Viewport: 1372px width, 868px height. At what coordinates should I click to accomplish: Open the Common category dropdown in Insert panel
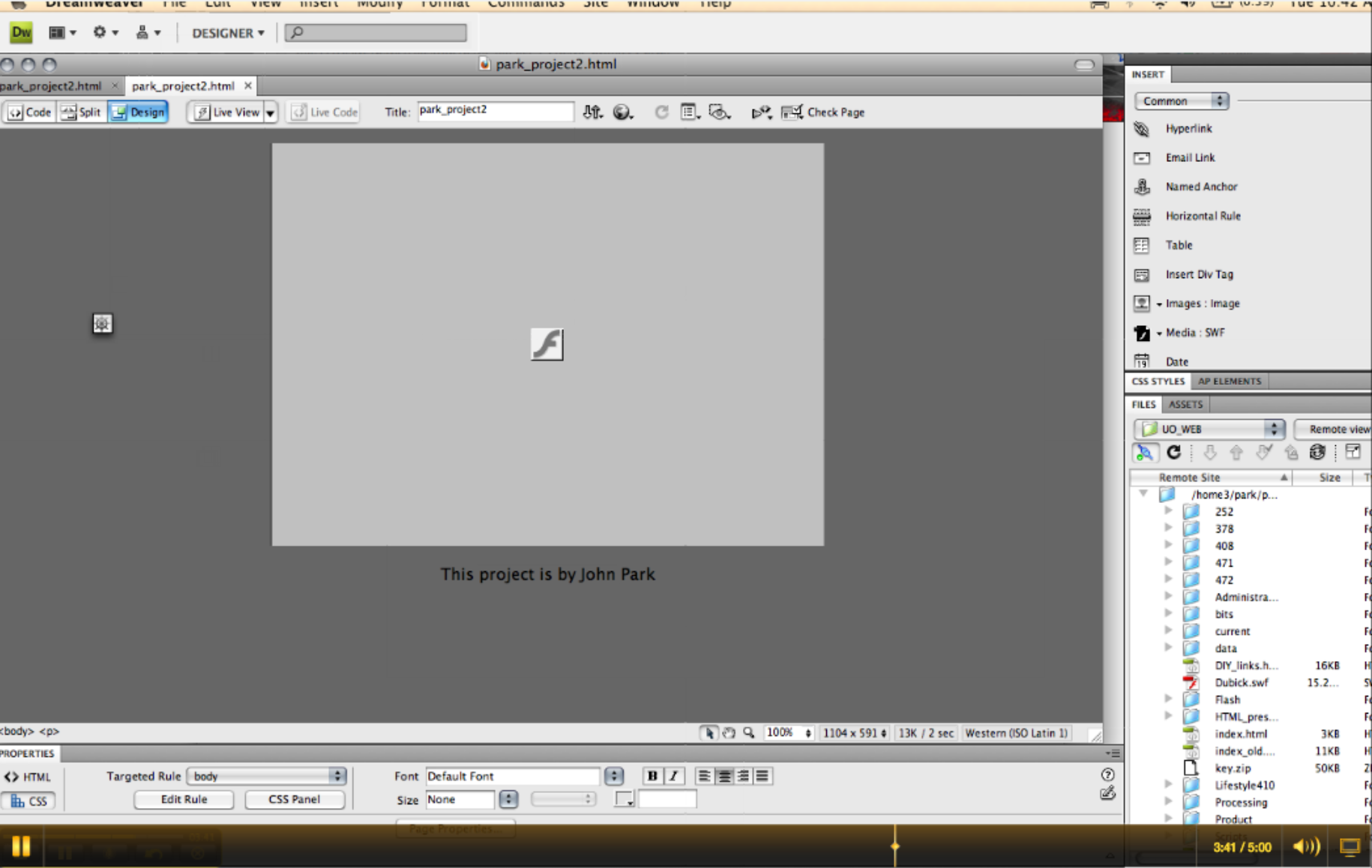pos(1181,100)
